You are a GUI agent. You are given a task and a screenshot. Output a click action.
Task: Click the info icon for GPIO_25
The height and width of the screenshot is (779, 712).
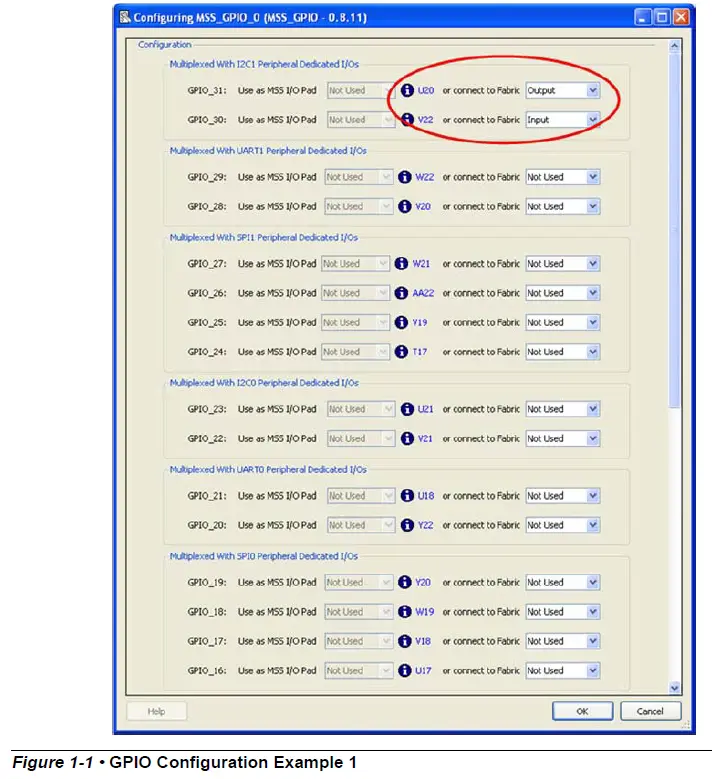[401, 322]
